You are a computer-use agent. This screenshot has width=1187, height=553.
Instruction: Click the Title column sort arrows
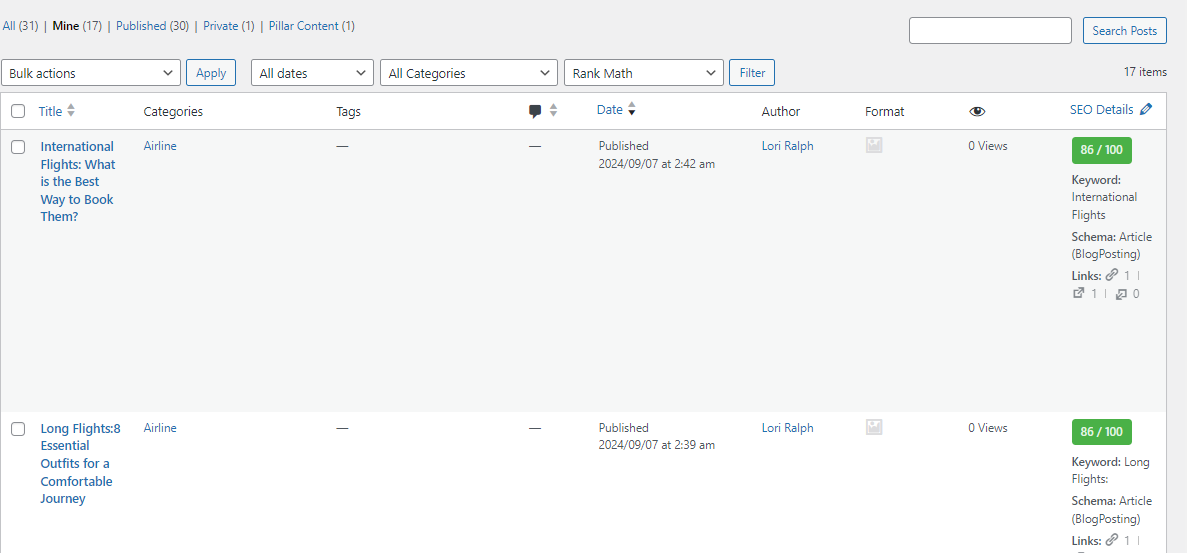tap(71, 111)
